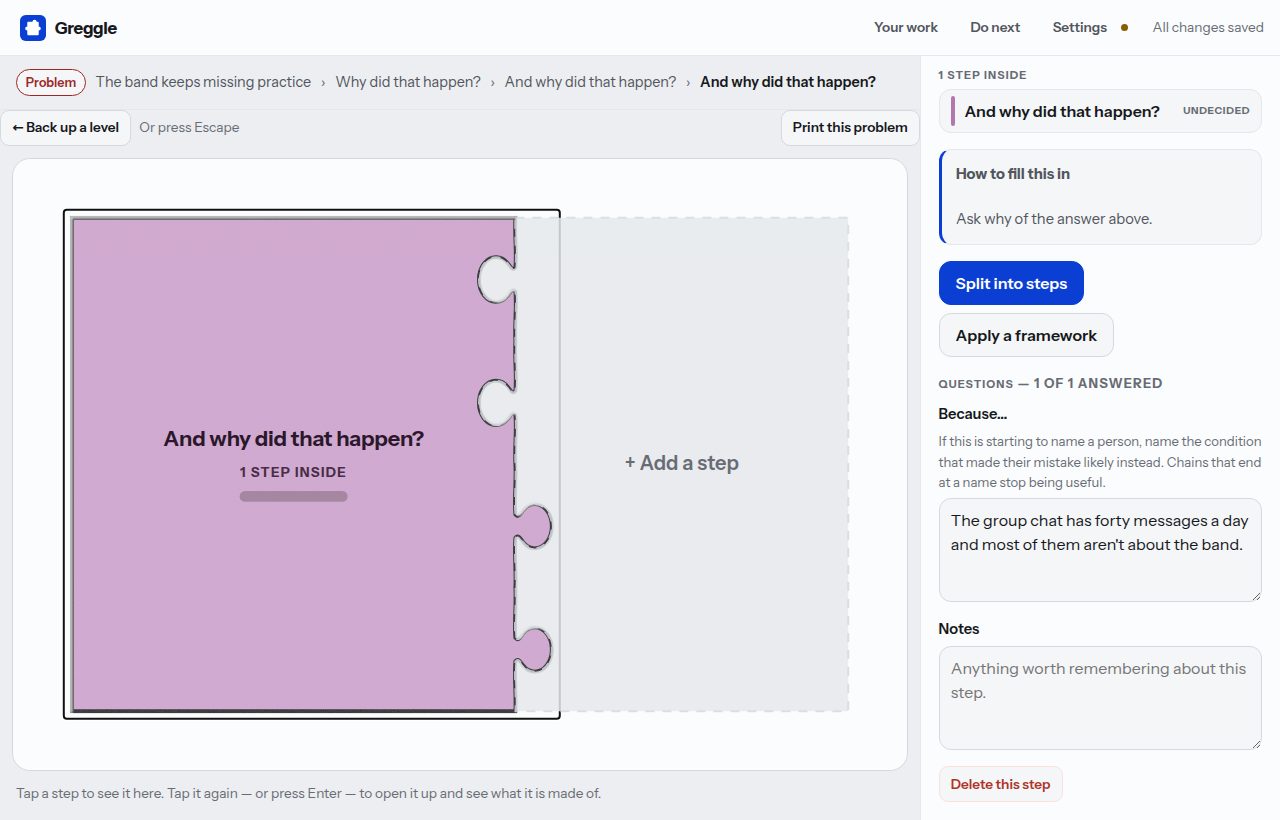Click Print this problem button

[850, 128]
